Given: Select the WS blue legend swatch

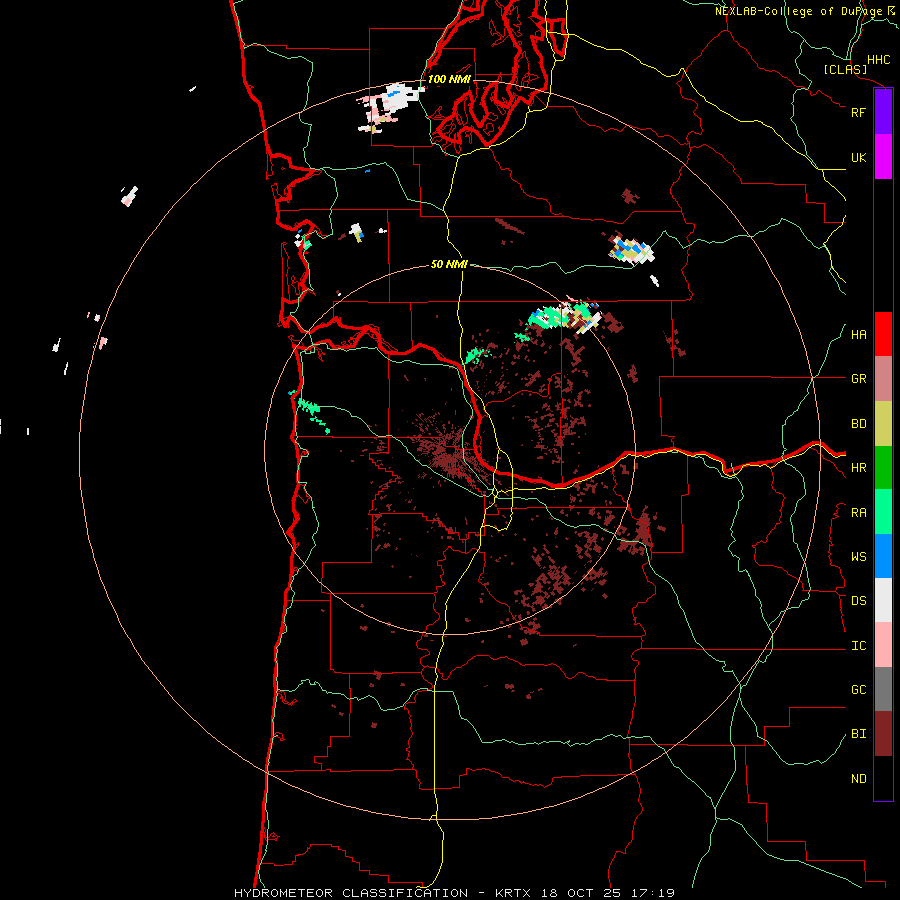Looking at the screenshot, I should coord(883,556).
